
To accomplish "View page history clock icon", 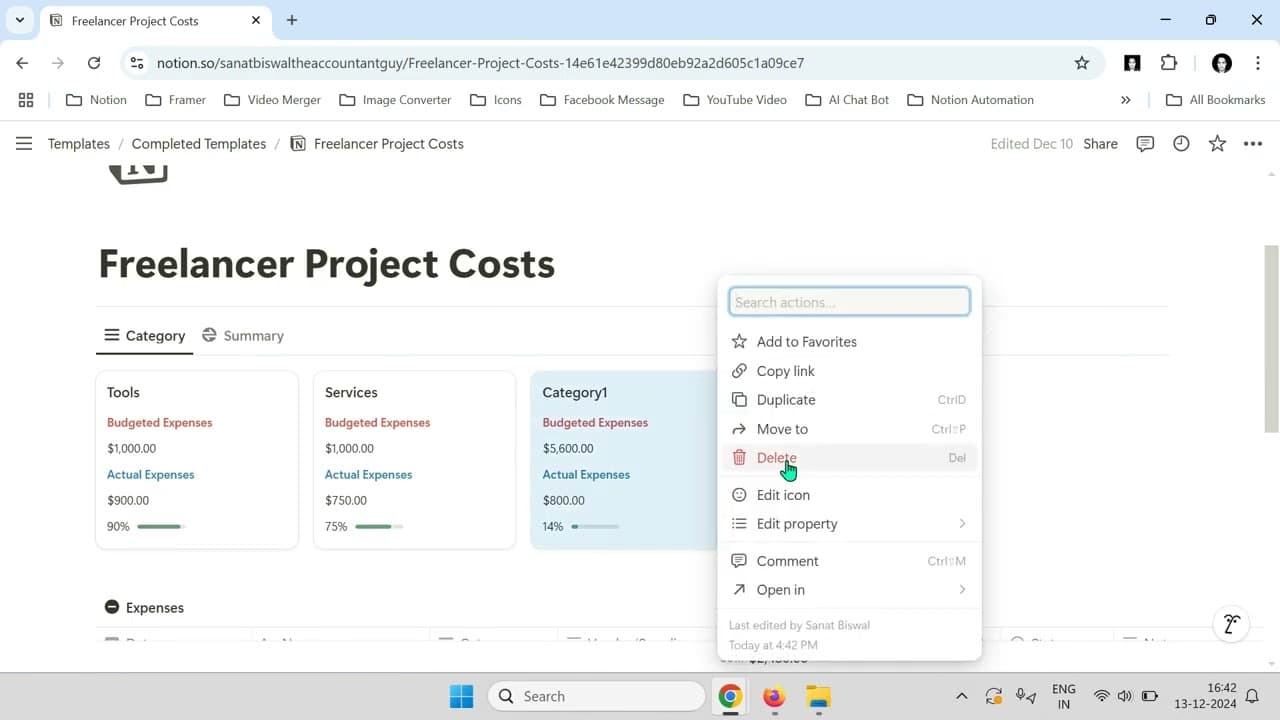I will click(x=1181, y=144).
